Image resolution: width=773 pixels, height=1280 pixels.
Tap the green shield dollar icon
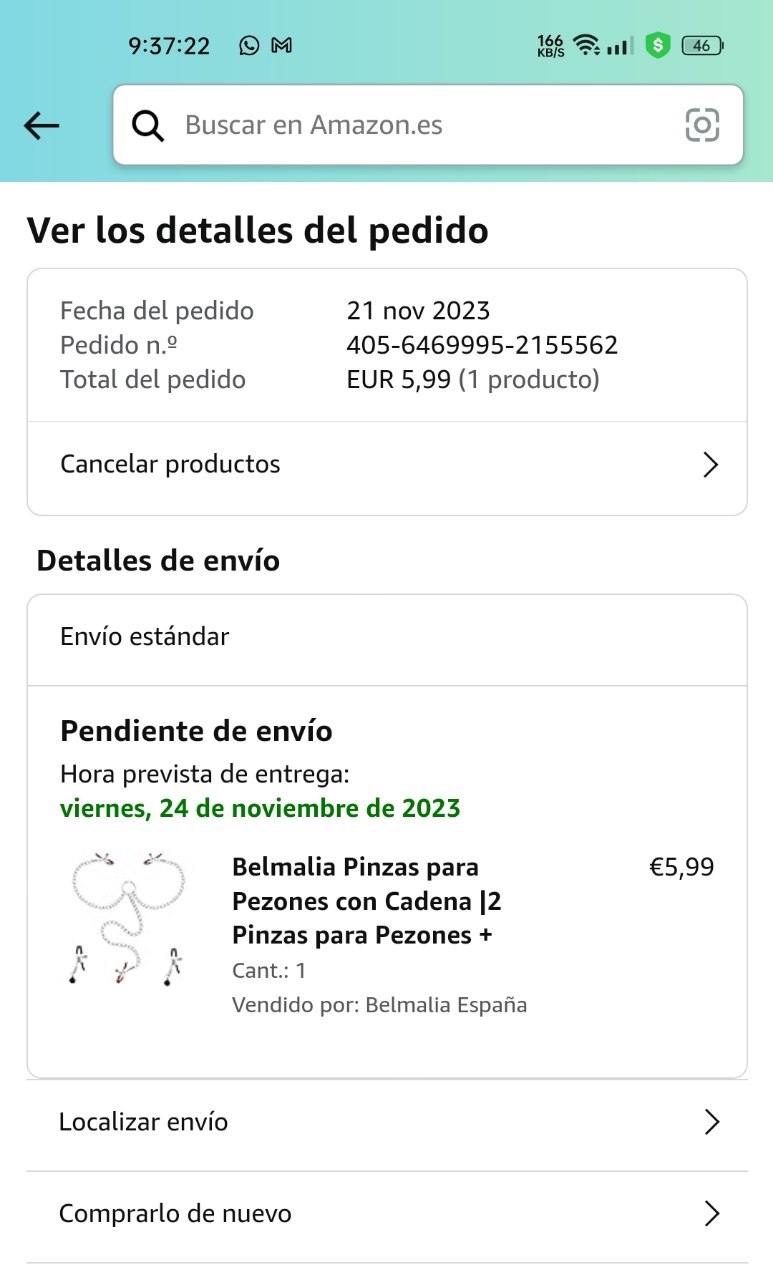point(657,45)
